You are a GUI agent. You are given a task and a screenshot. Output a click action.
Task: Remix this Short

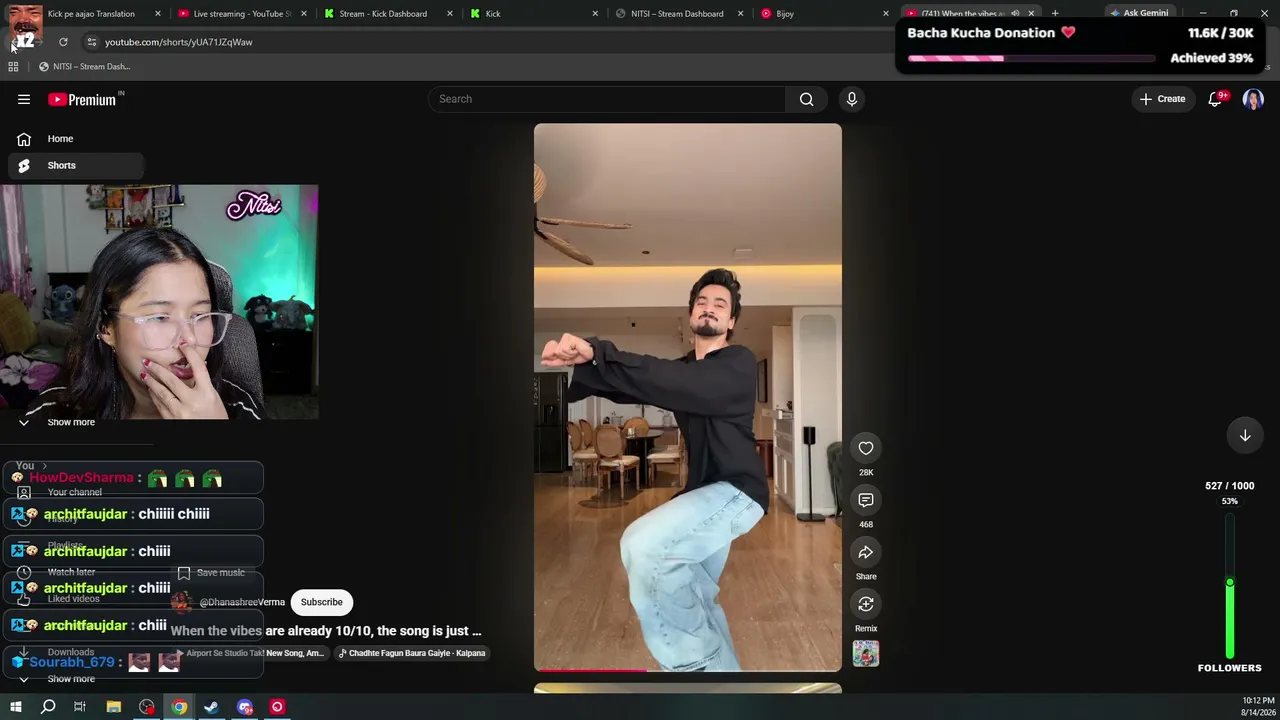tap(866, 604)
